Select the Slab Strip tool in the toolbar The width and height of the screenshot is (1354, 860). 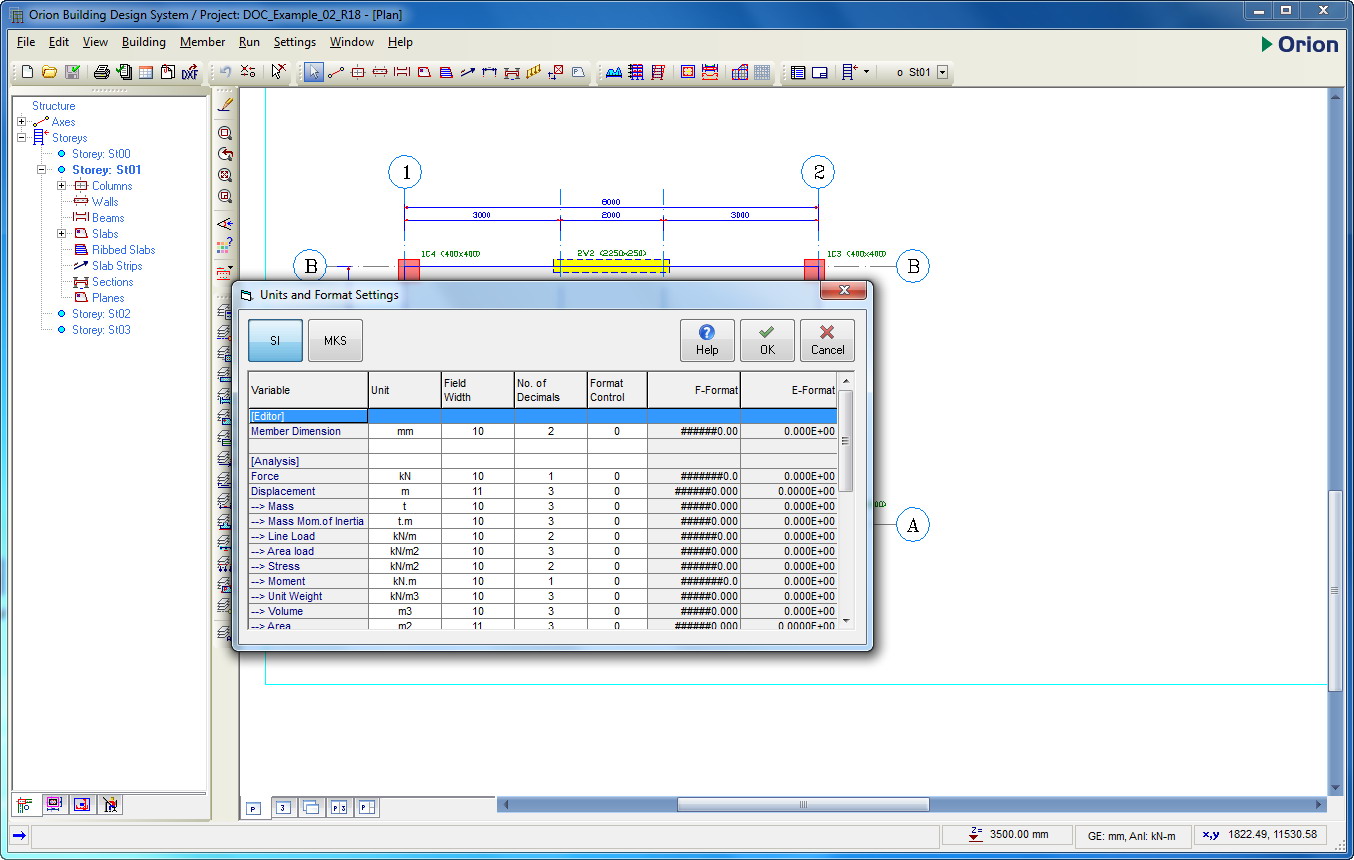point(467,72)
